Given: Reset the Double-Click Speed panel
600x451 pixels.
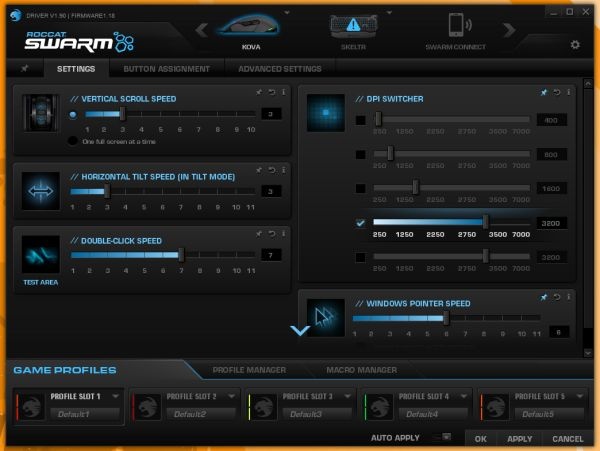Looking at the screenshot, I should 272,233.
